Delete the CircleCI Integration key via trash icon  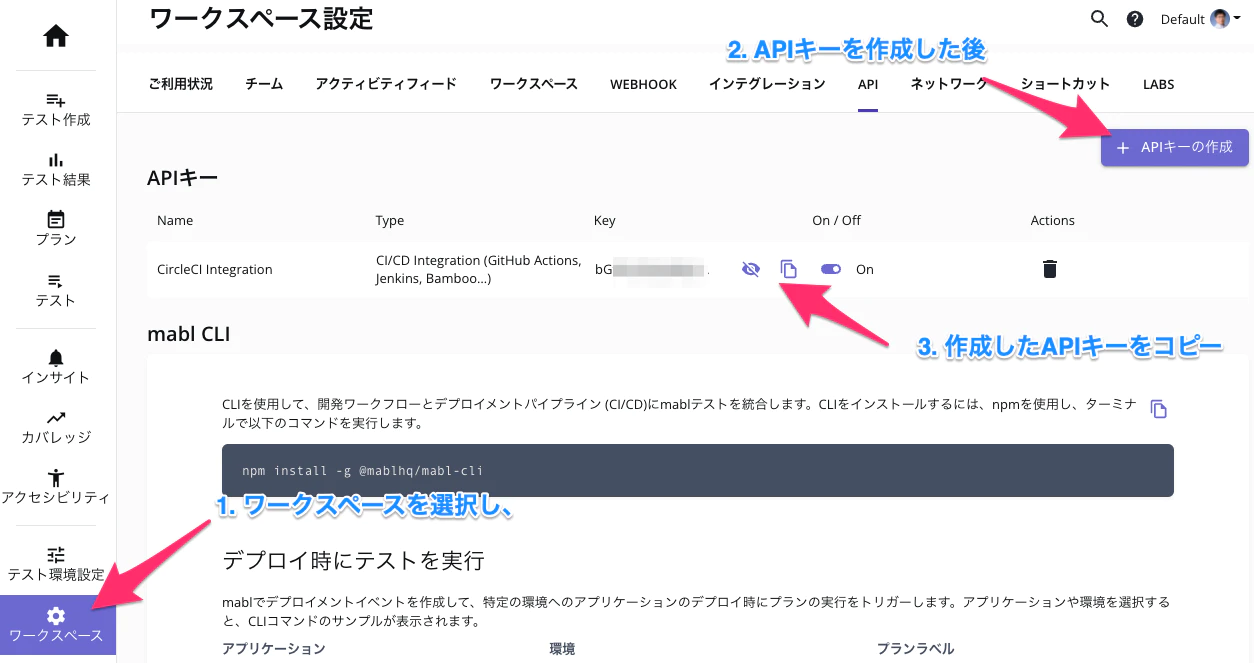[x=1049, y=268]
